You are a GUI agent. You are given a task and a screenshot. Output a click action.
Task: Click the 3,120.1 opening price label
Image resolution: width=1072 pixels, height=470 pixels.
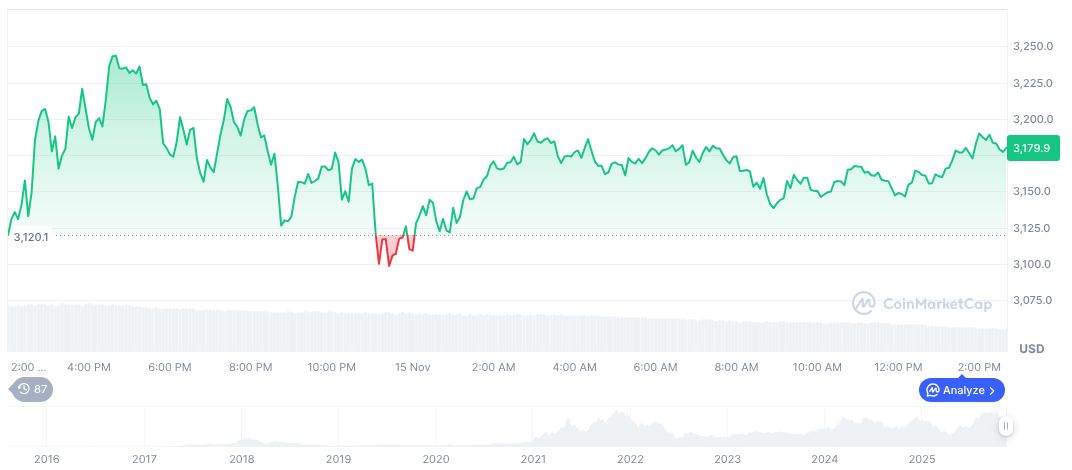pyautogui.click(x=31, y=237)
